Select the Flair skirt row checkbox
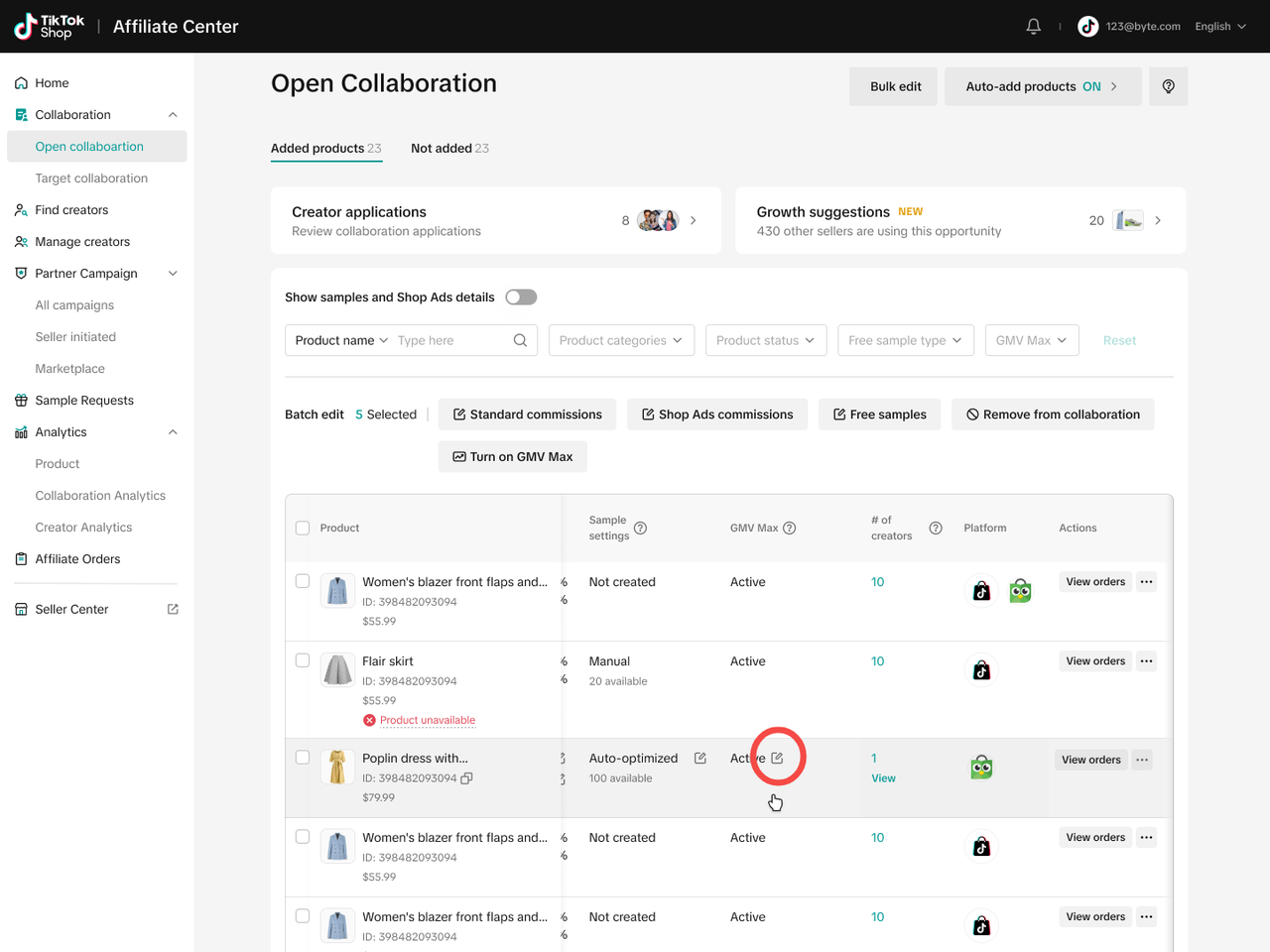 (303, 661)
